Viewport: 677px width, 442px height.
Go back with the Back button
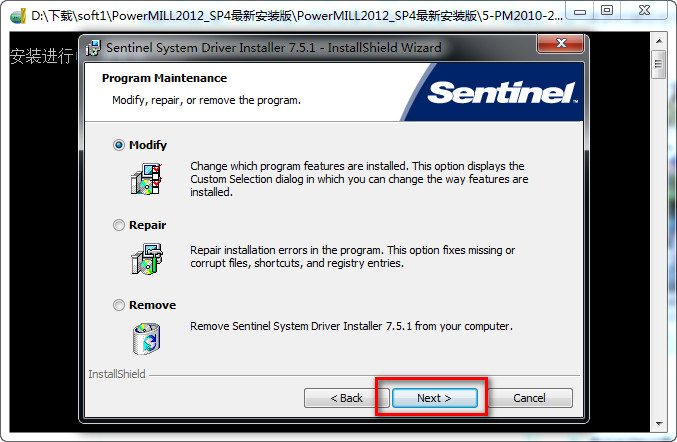[347, 398]
